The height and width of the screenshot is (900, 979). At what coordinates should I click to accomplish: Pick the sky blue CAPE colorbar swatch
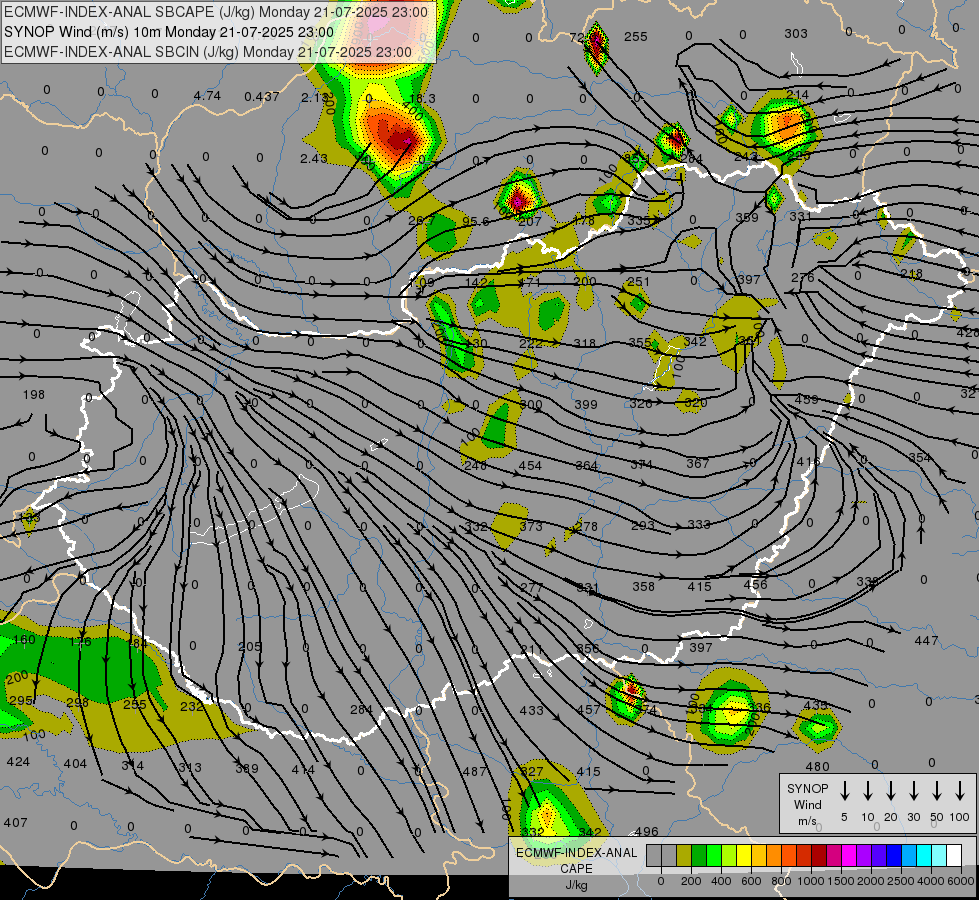(908, 855)
